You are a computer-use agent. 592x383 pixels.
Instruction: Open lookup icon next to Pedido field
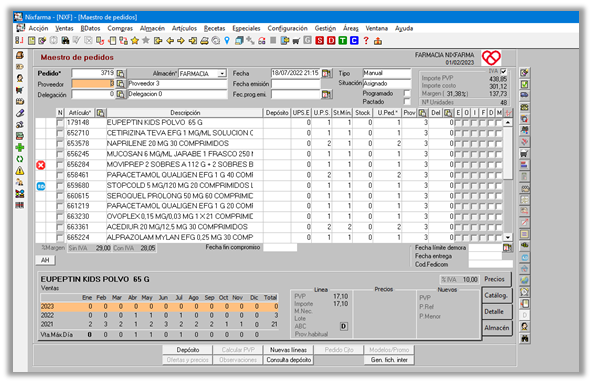click(x=120, y=73)
